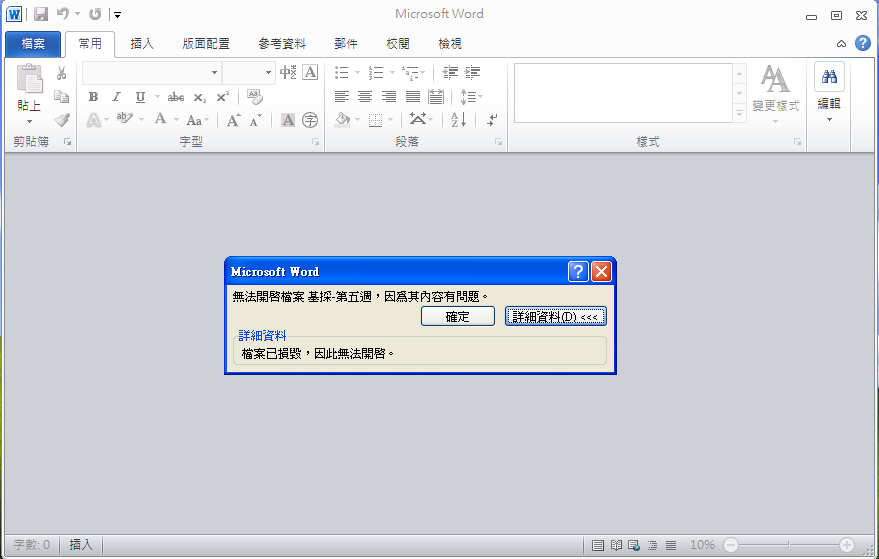The image size is (879, 559).
Task: Click the Enclosed Characters 字 icon
Action: pos(310,120)
